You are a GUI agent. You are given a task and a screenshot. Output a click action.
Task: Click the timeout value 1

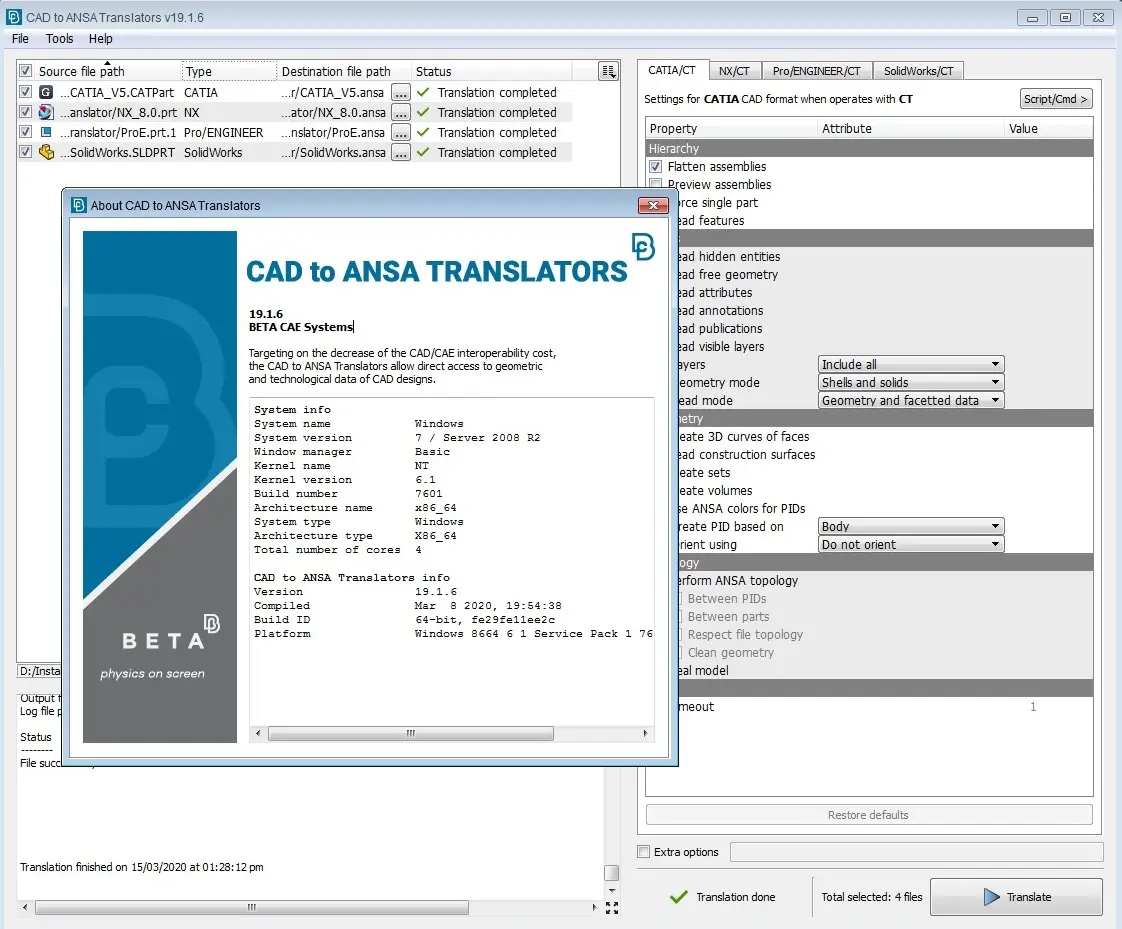point(1033,707)
